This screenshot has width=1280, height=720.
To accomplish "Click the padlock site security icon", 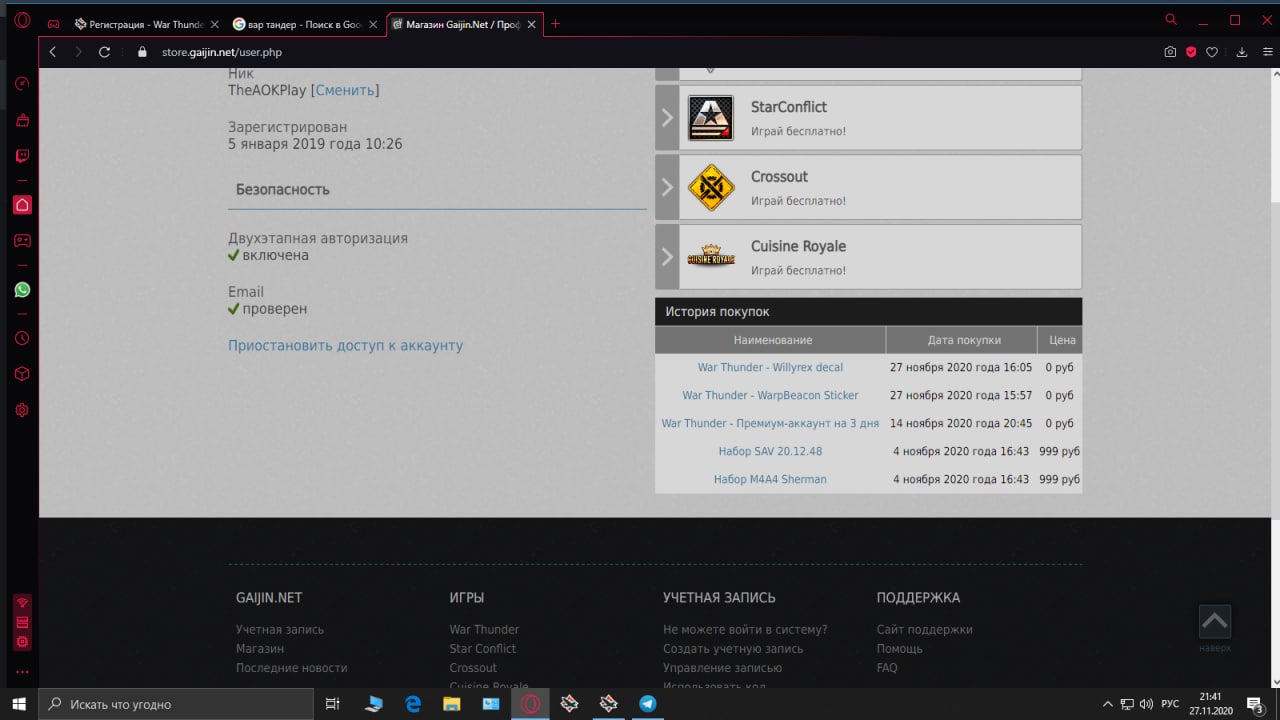I will coord(142,52).
